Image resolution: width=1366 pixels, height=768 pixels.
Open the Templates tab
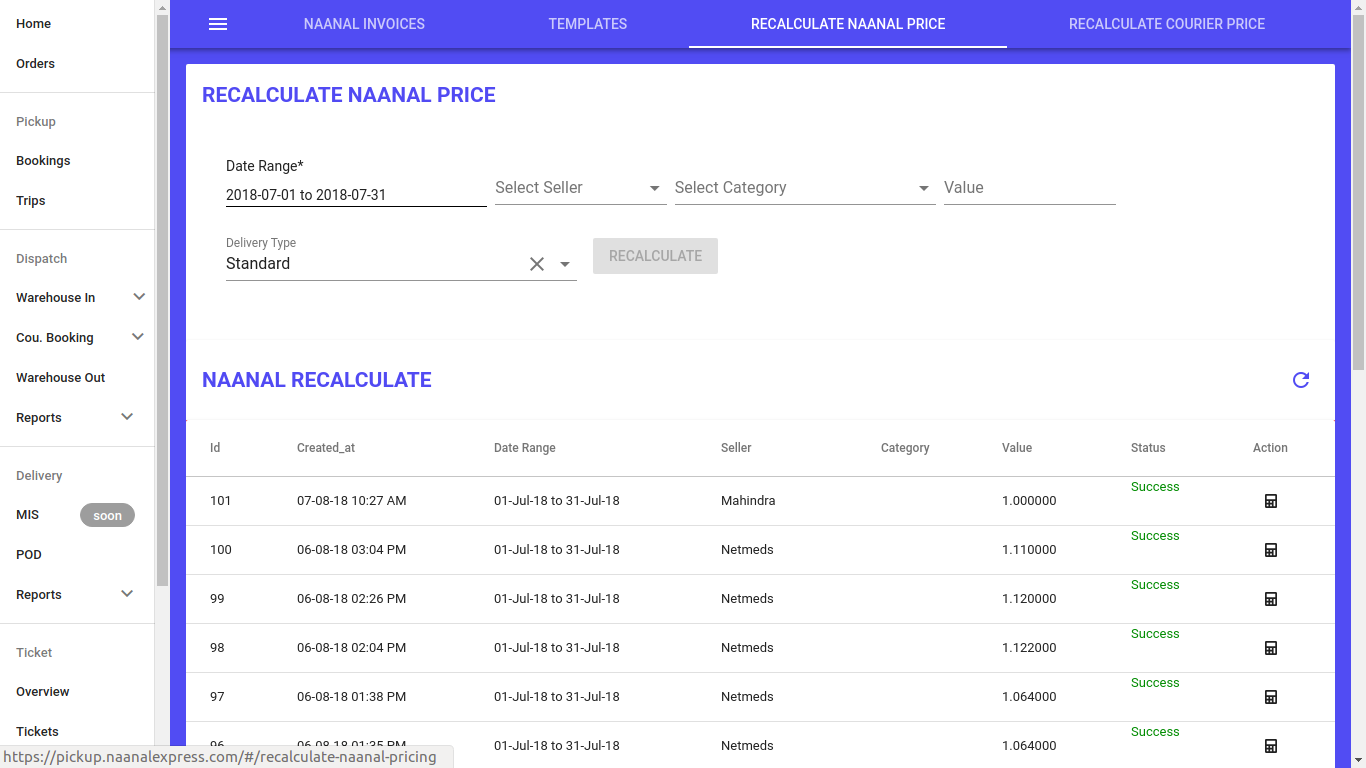point(587,24)
